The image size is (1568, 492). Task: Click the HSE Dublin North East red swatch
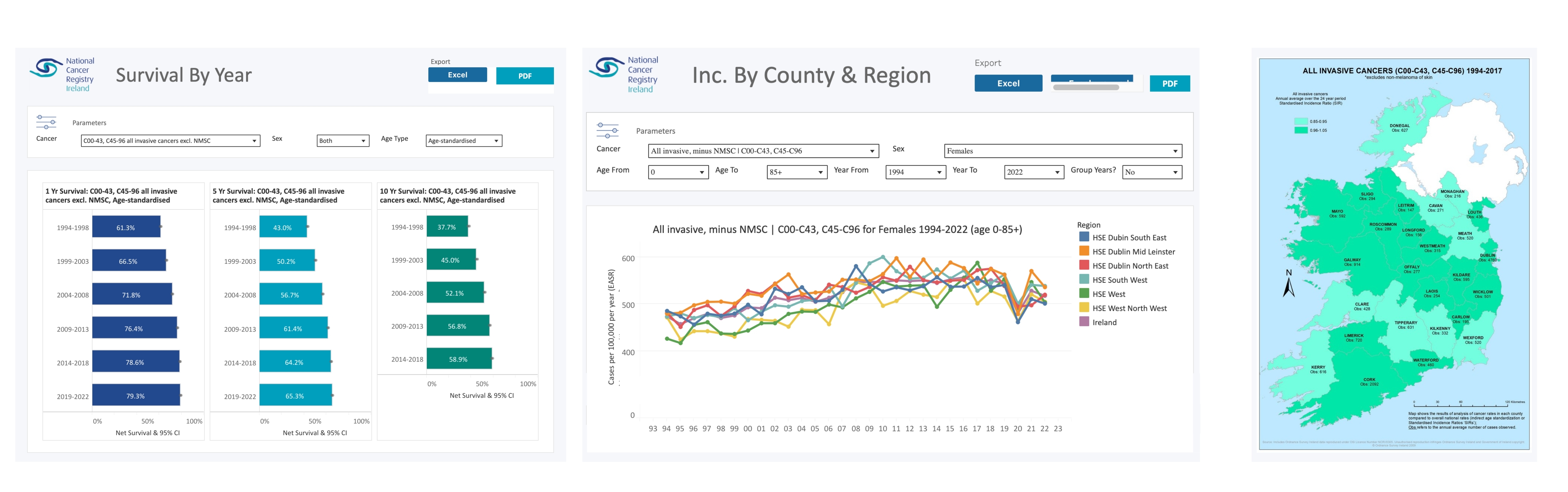click(x=1084, y=265)
